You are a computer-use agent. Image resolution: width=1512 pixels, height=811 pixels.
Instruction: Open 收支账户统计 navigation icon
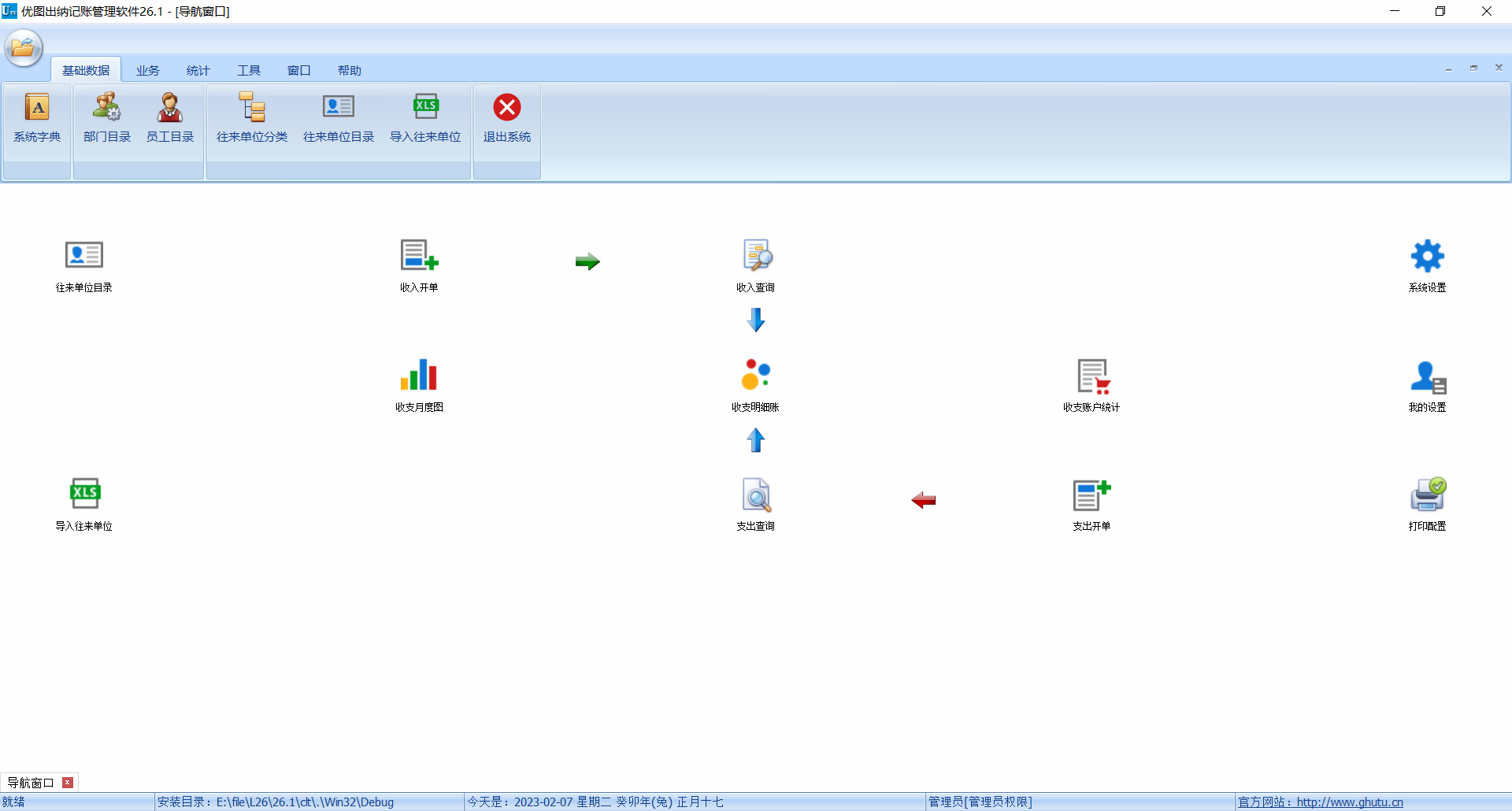[1091, 386]
